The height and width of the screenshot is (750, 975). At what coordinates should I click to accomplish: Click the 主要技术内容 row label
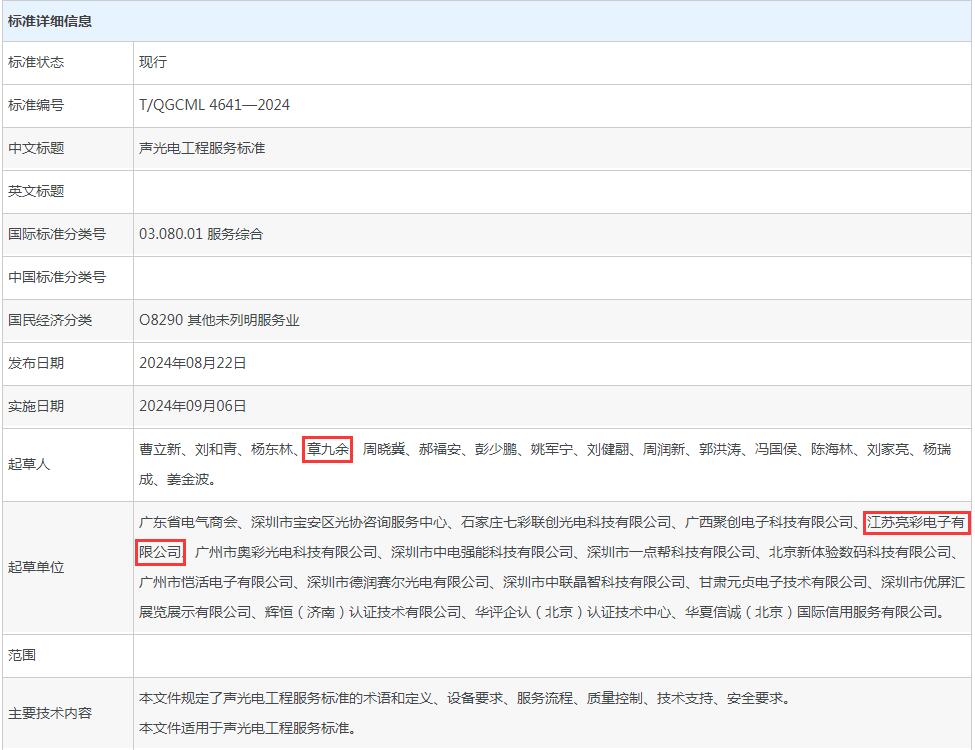coord(50,713)
